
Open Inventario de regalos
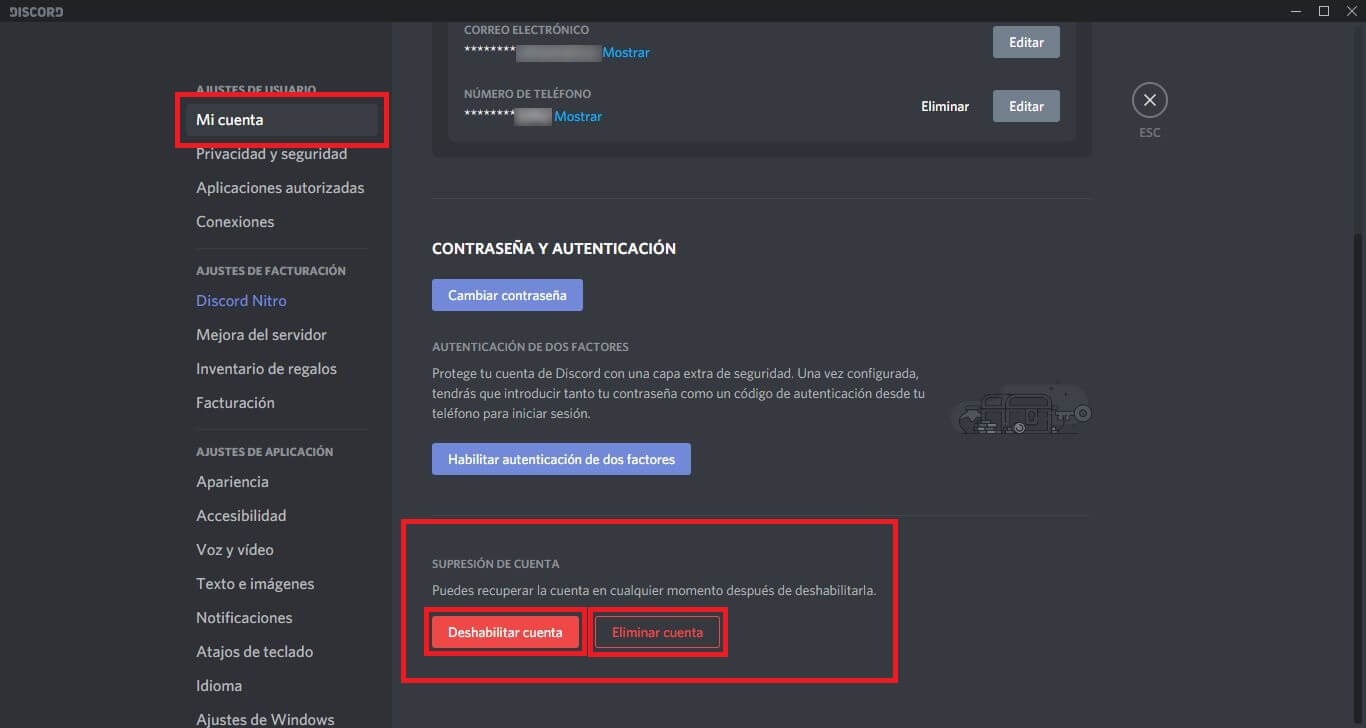tap(266, 369)
